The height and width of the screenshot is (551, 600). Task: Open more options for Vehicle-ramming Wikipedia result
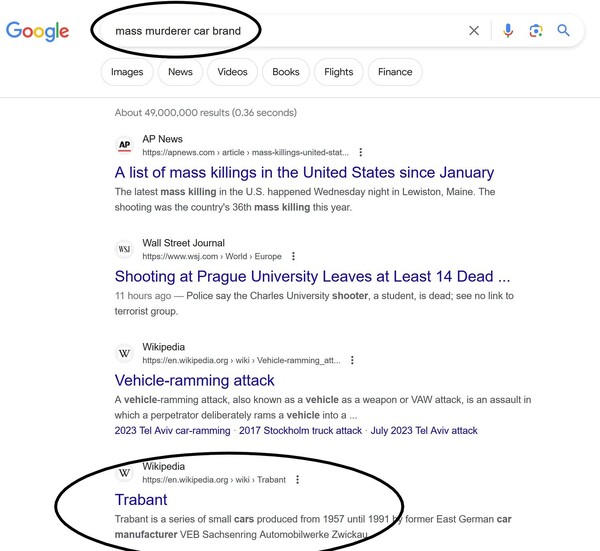(x=352, y=361)
